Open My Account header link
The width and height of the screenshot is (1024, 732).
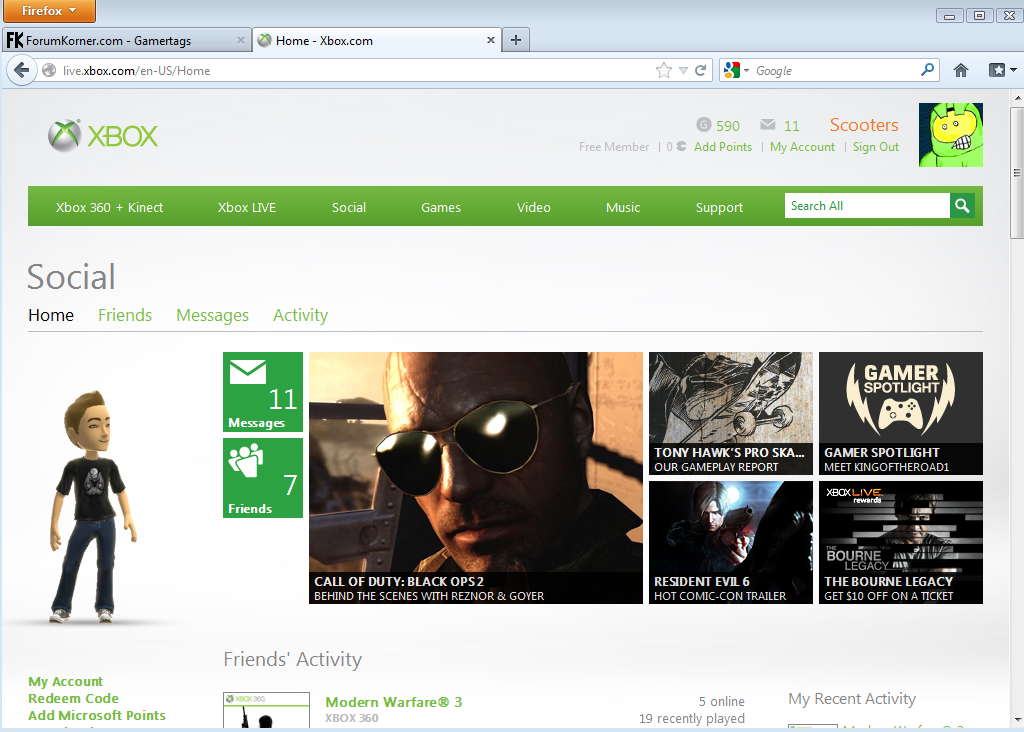point(802,147)
